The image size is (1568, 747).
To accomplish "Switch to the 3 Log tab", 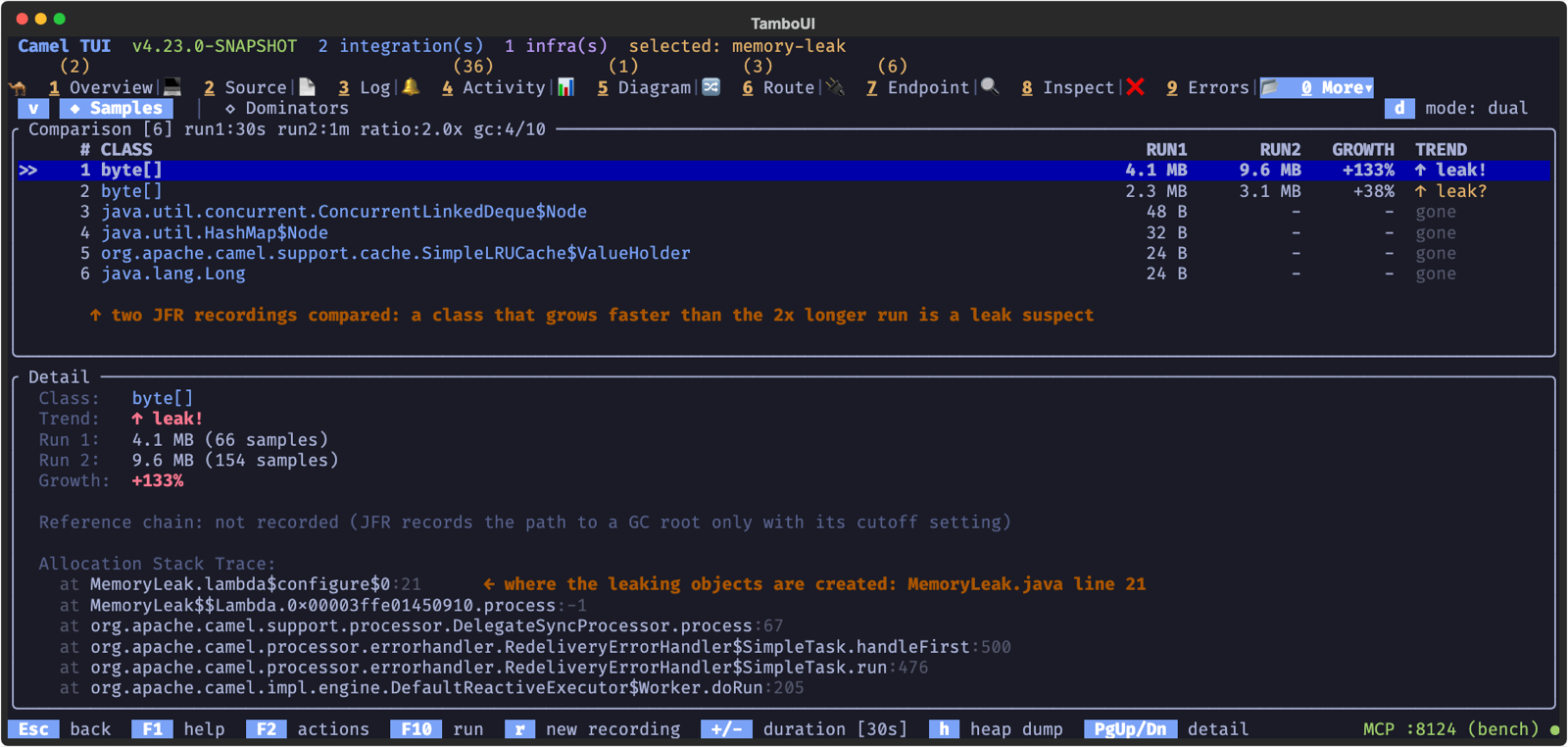I will (x=365, y=87).
